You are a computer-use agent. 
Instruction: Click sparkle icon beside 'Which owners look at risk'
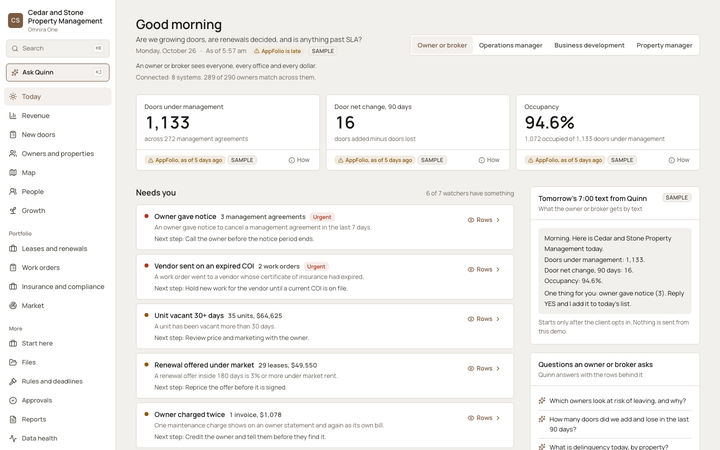click(542, 401)
